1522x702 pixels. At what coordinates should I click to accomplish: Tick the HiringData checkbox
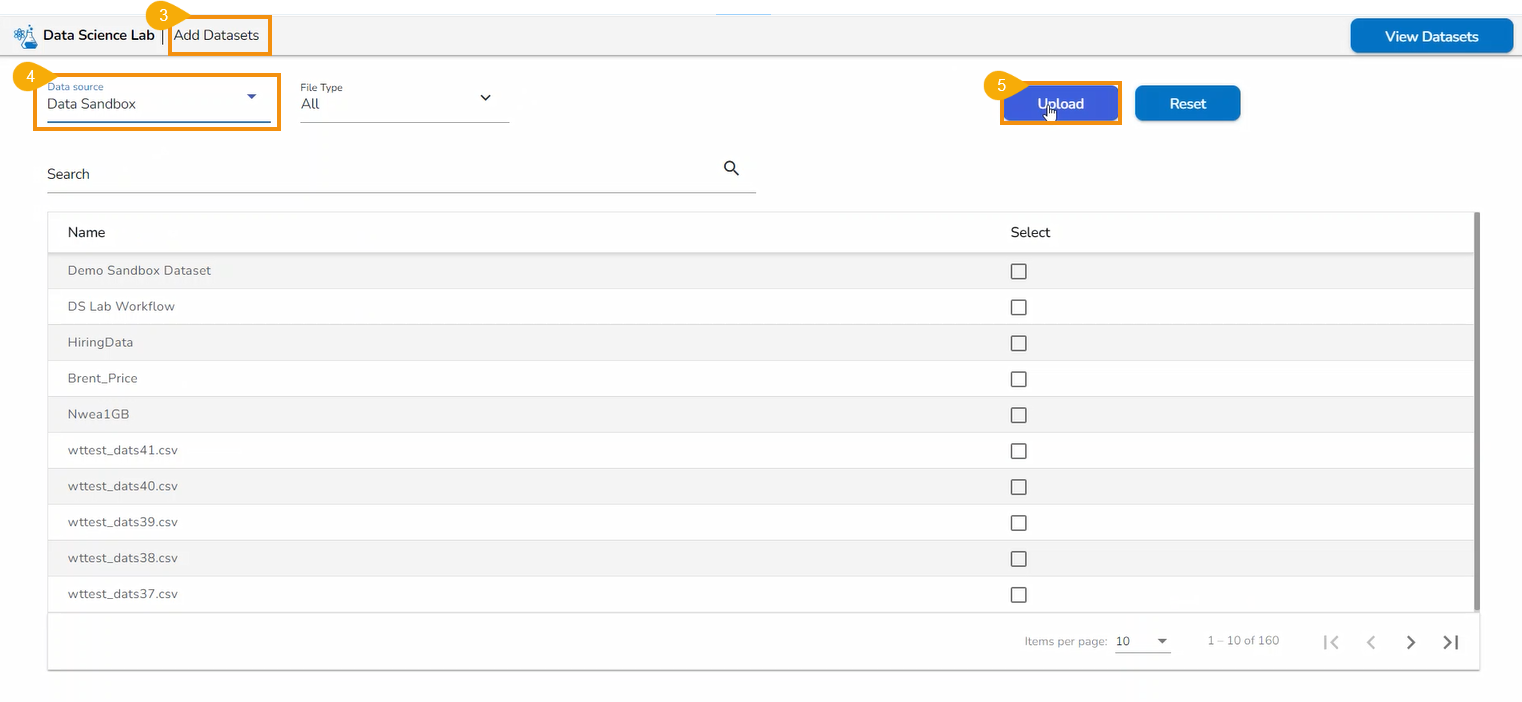(1018, 343)
